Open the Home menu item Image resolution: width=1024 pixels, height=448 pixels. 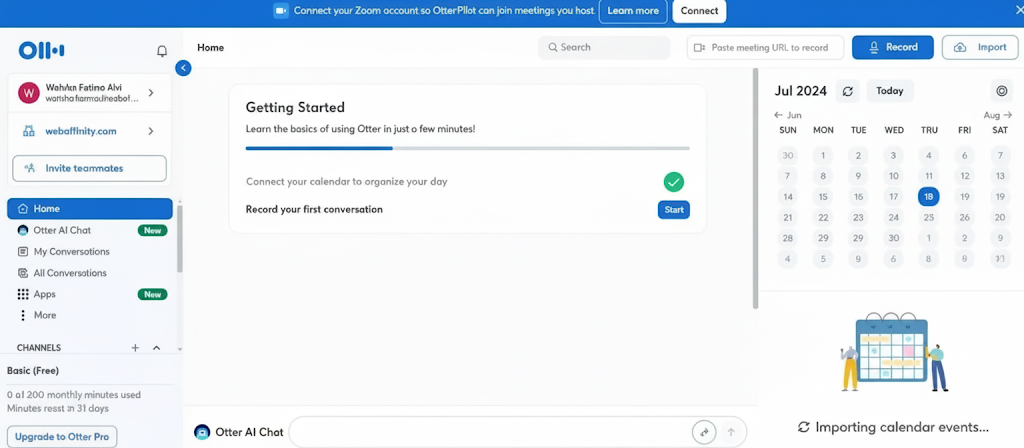[x=90, y=209]
